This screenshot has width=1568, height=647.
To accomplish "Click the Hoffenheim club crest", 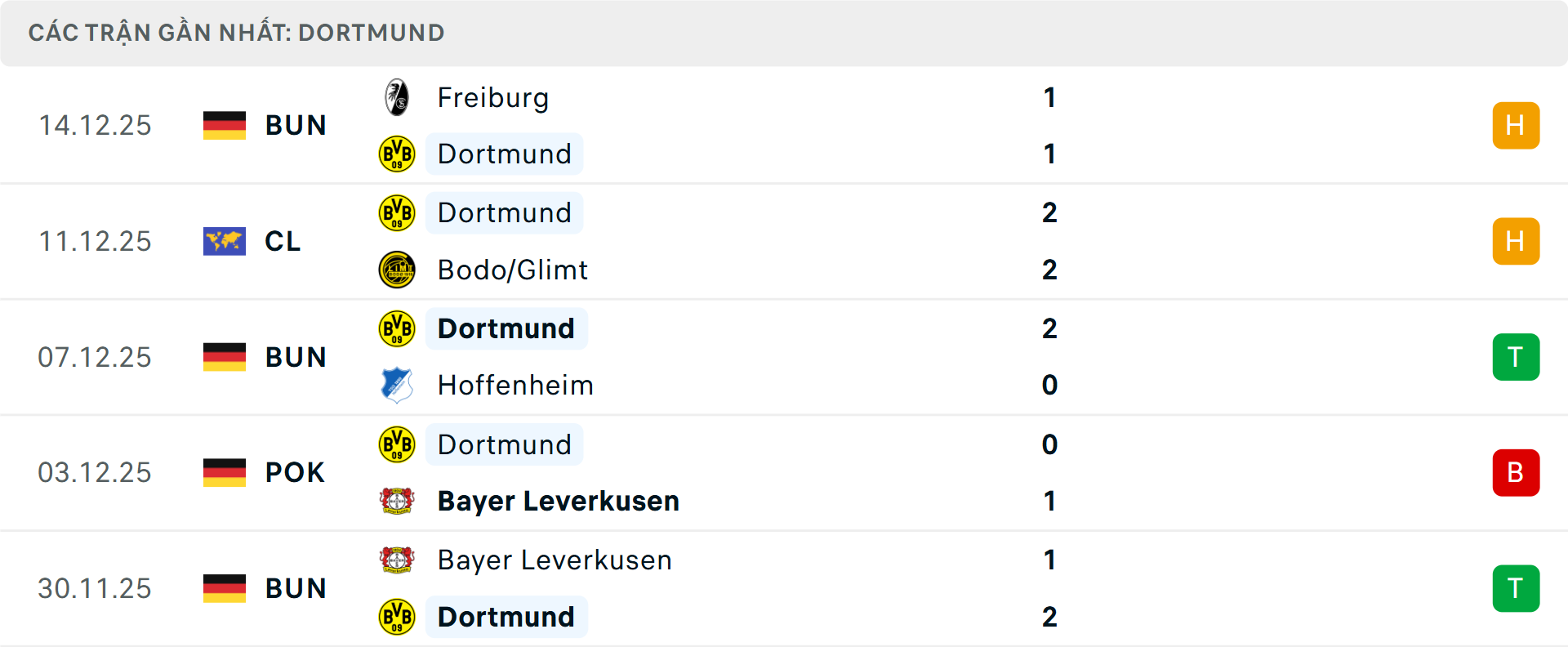I will click(397, 385).
